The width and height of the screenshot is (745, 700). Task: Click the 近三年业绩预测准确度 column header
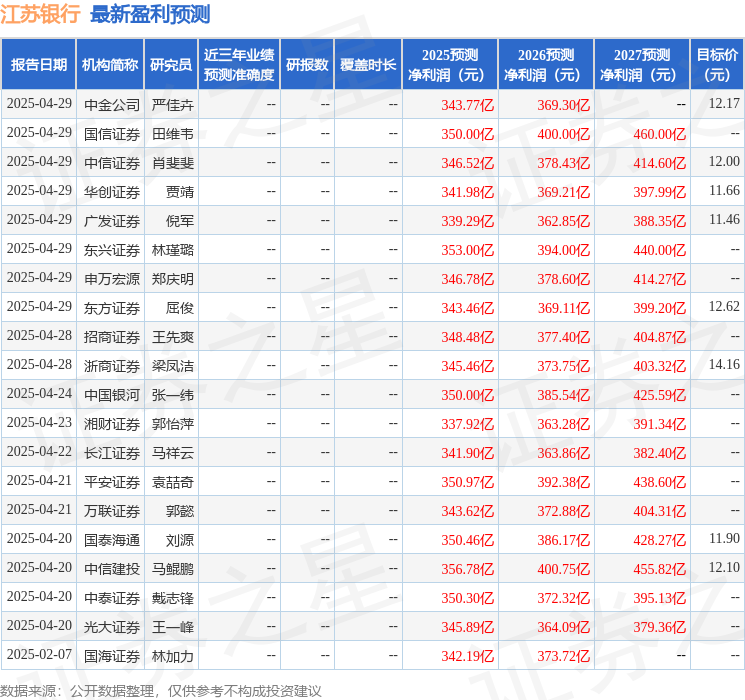[x=239, y=65]
